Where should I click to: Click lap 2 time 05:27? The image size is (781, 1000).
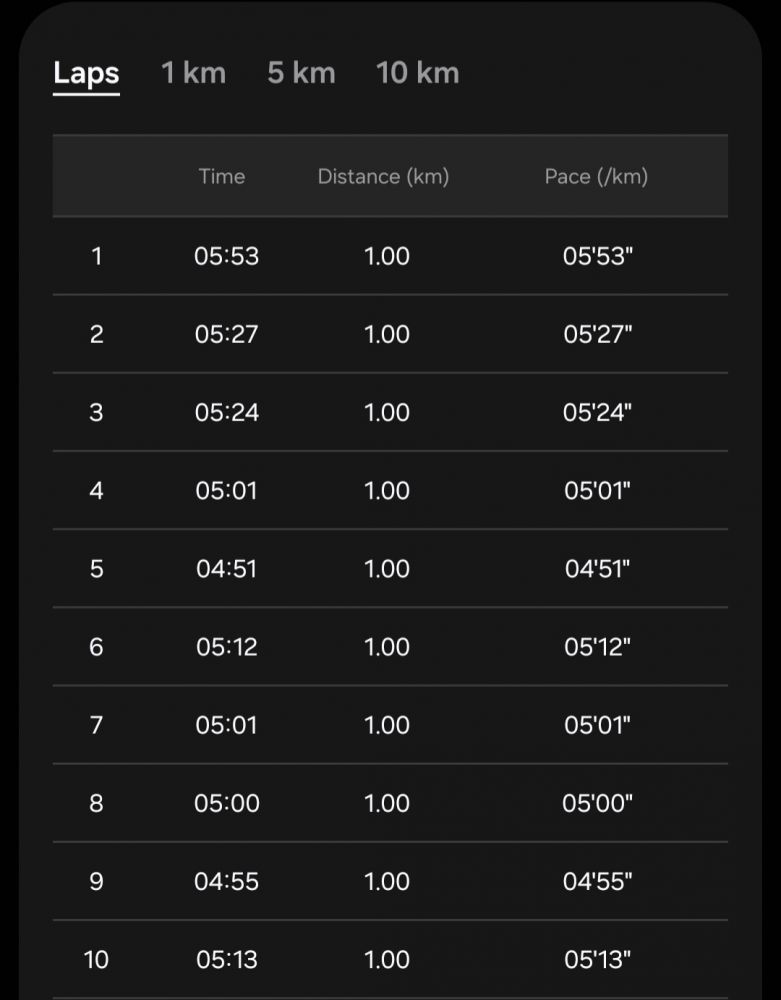226,334
